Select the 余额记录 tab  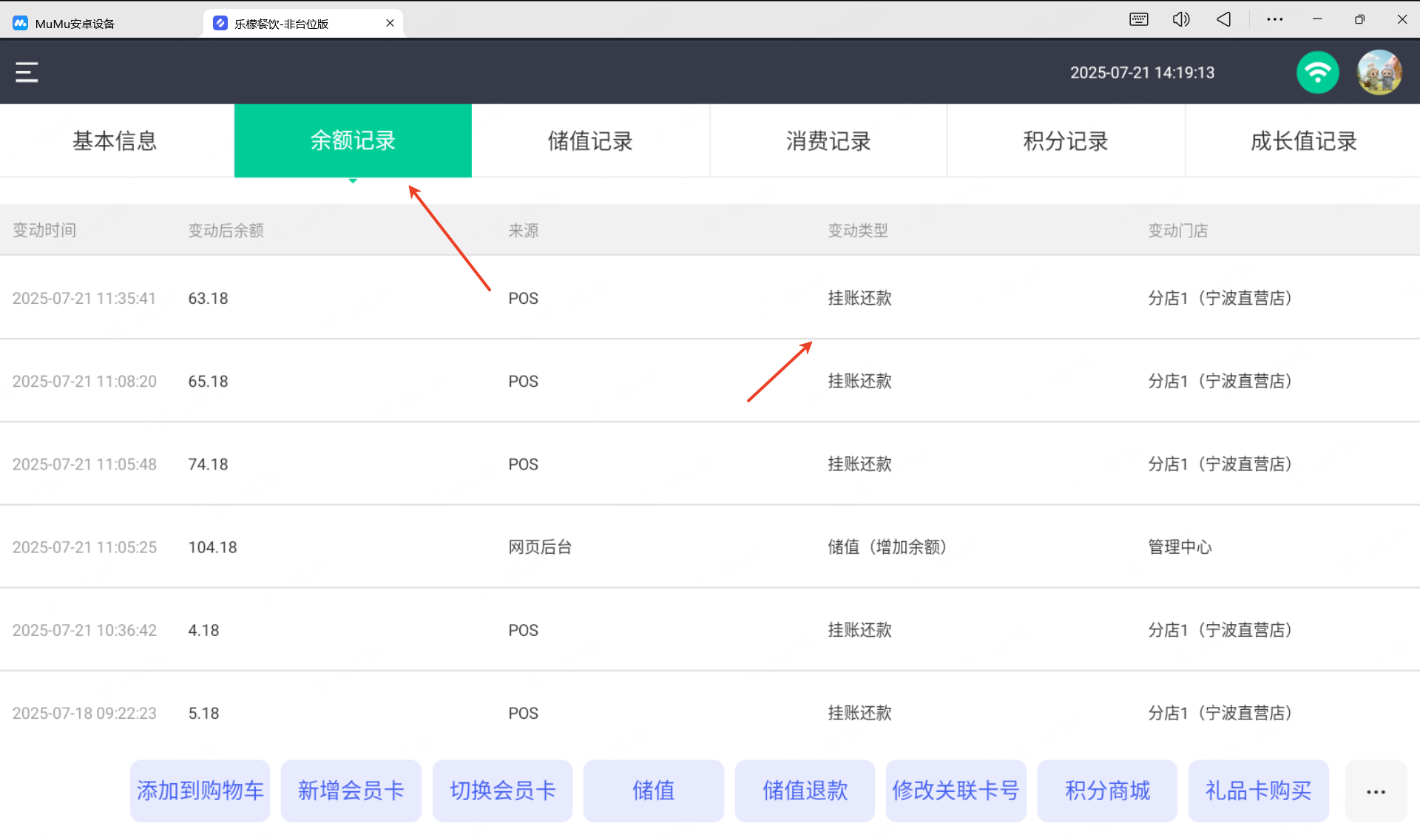(x=353, y=140)
